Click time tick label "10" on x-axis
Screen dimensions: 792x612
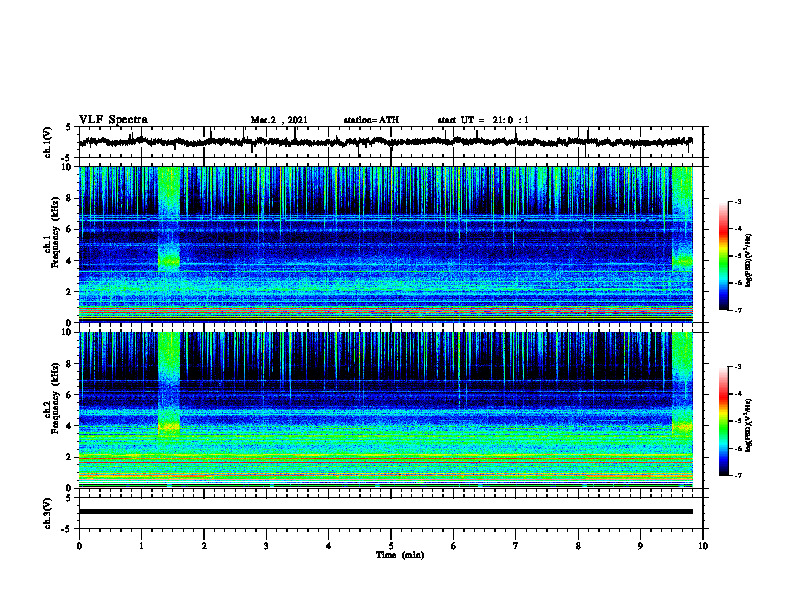(703, 546)
